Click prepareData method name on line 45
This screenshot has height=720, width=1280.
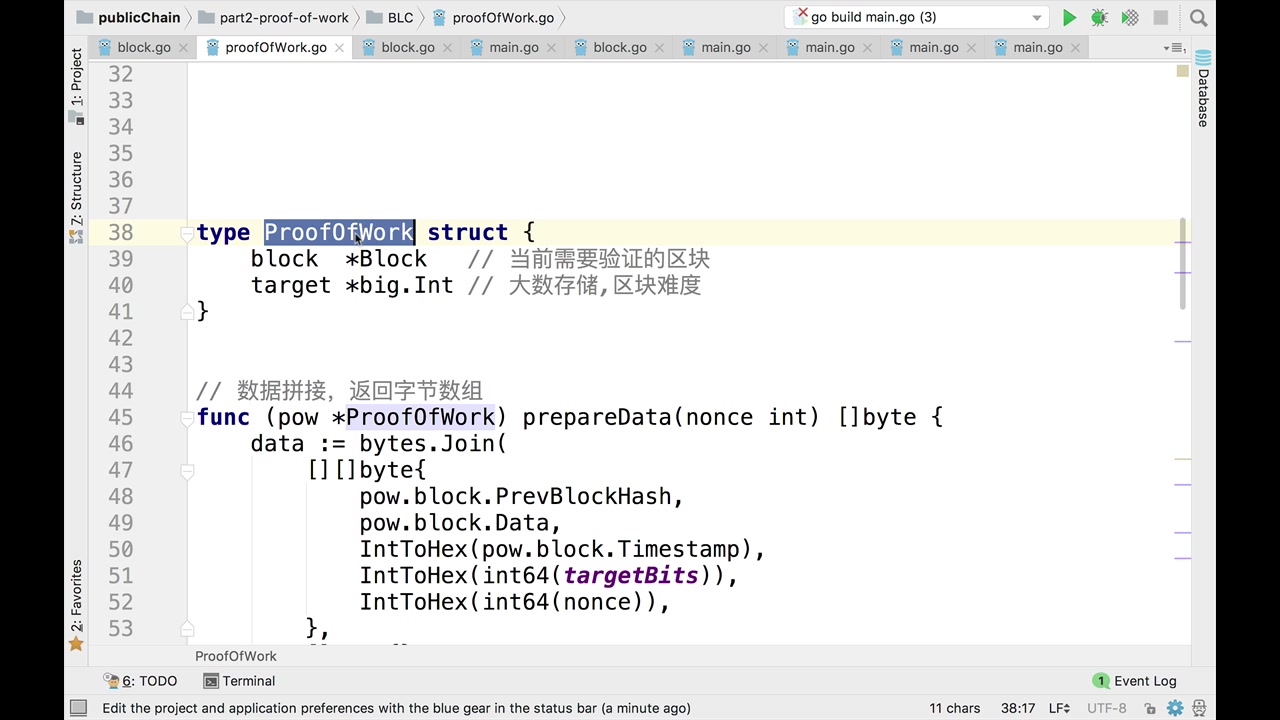[x=598, y=418]
